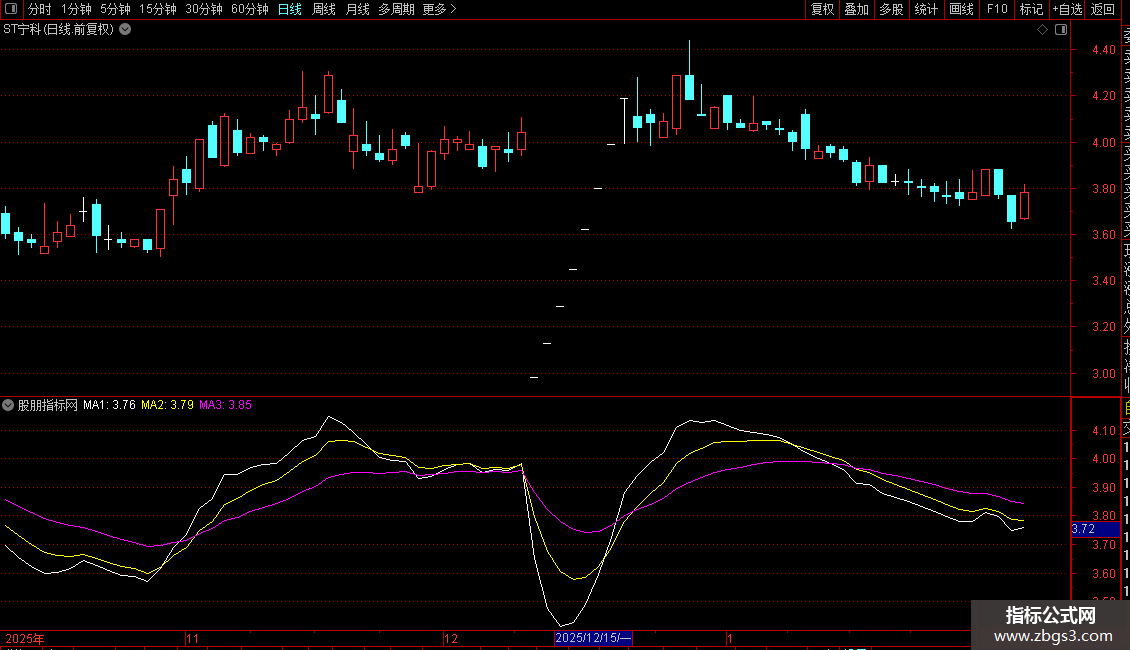Click the diamond marker icon
The image size is (1130, 650).
[1042, 30]
